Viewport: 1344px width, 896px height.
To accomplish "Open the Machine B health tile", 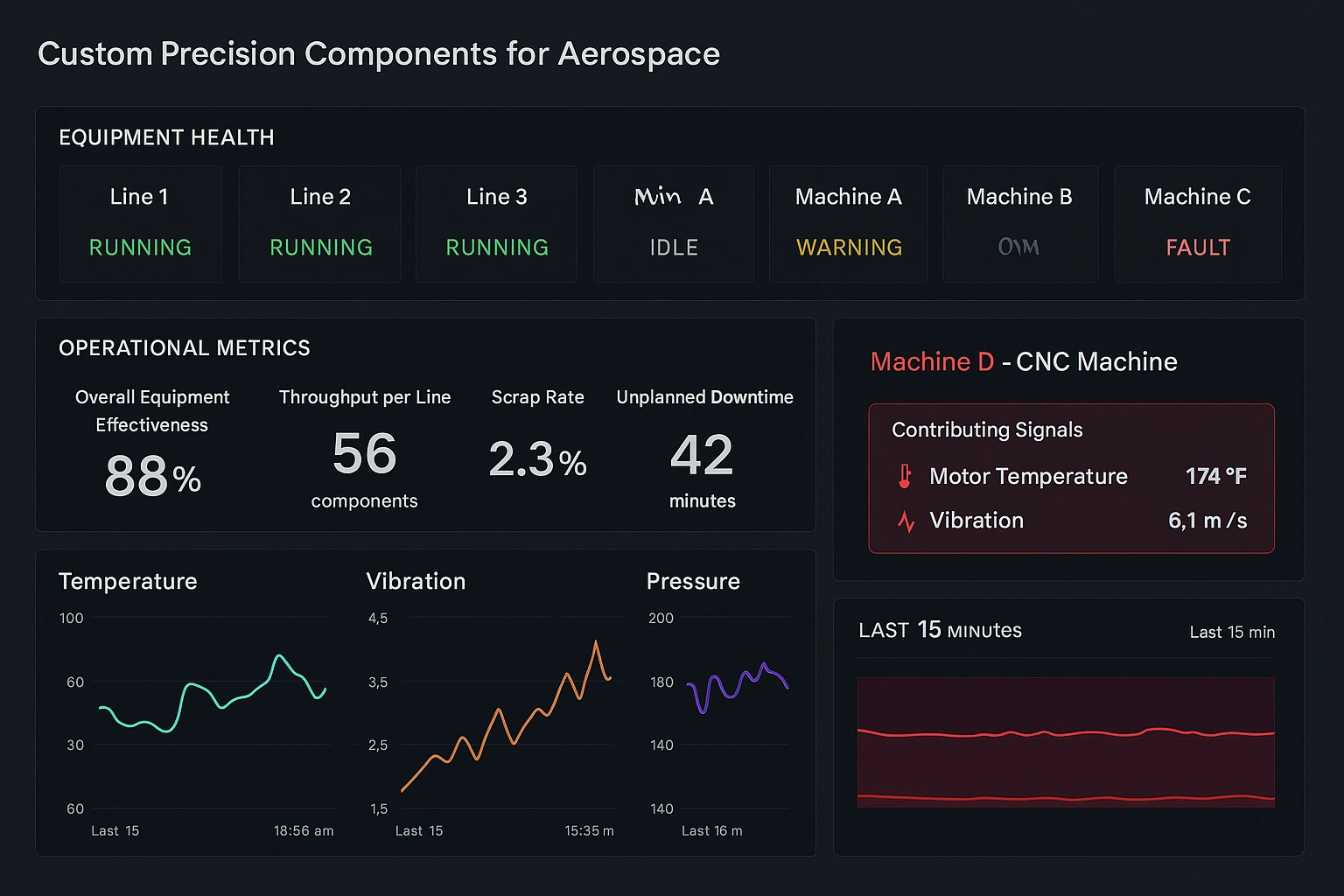I will [1019, 223].
